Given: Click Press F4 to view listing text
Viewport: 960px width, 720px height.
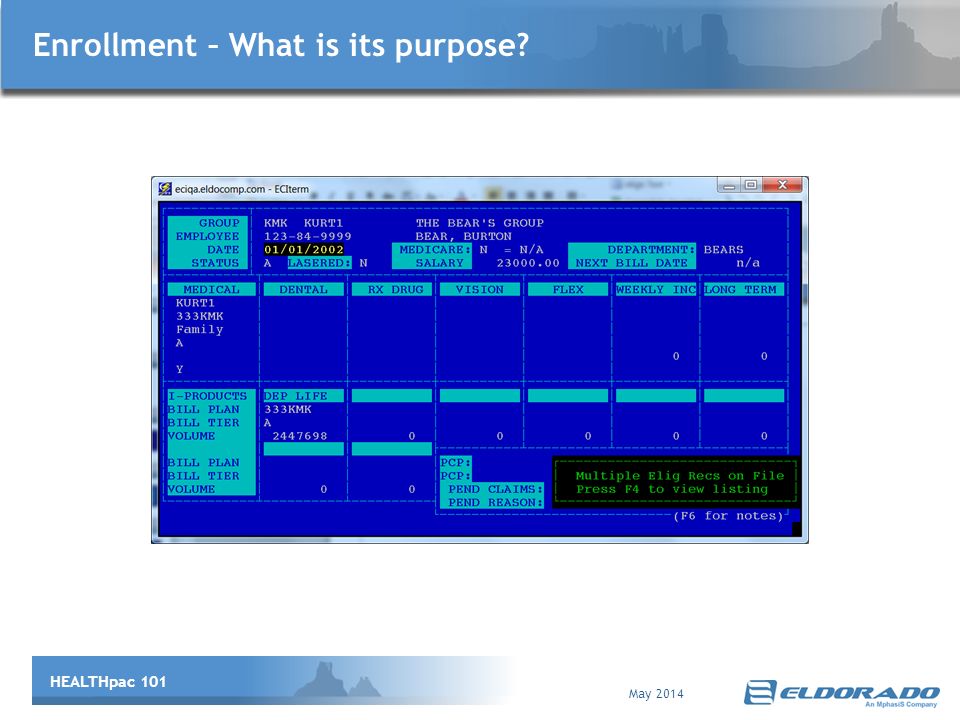Looking at the screenshot, I should pyautogui.click(x=671, y=489).
